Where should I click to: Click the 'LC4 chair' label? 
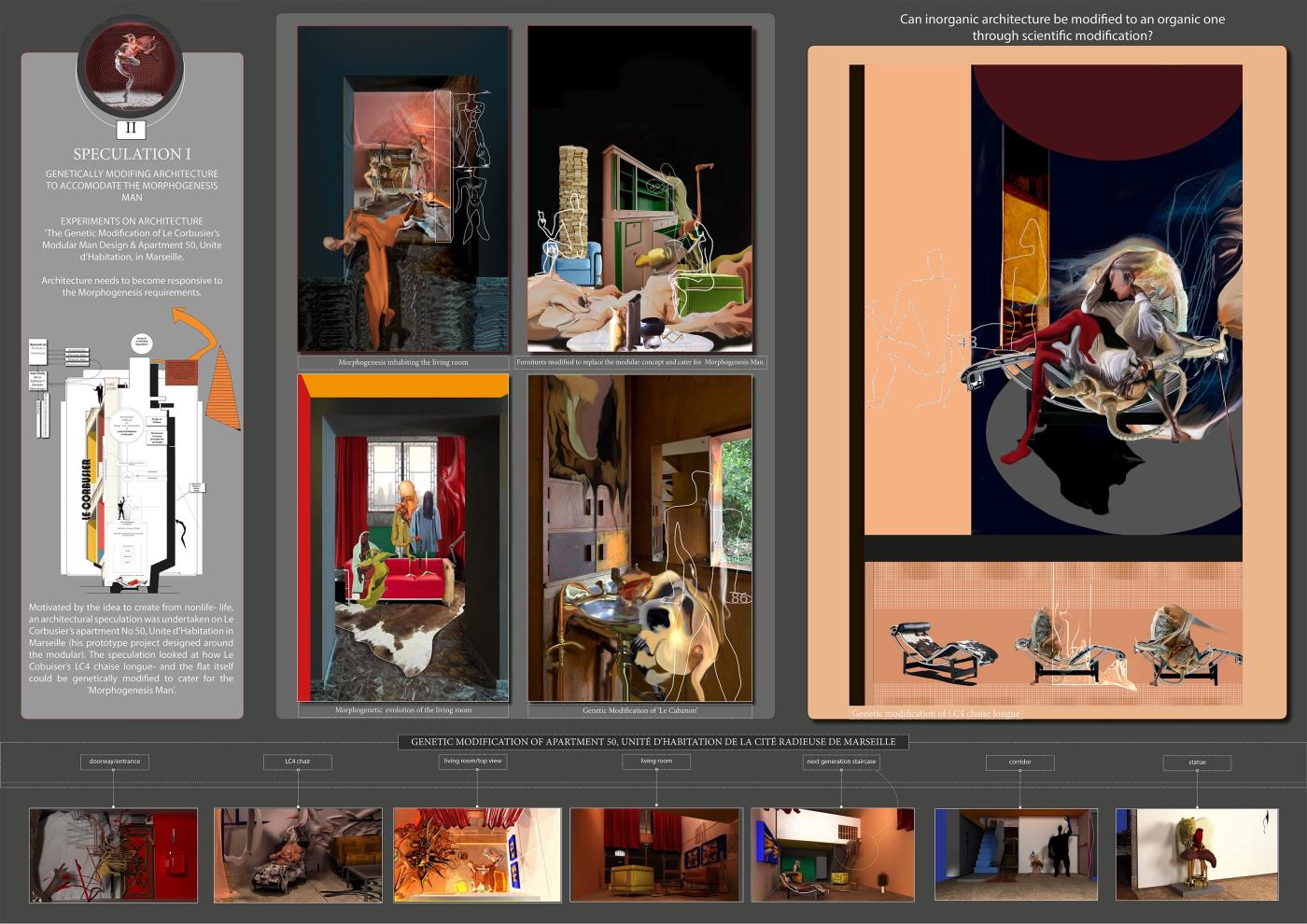298,762
